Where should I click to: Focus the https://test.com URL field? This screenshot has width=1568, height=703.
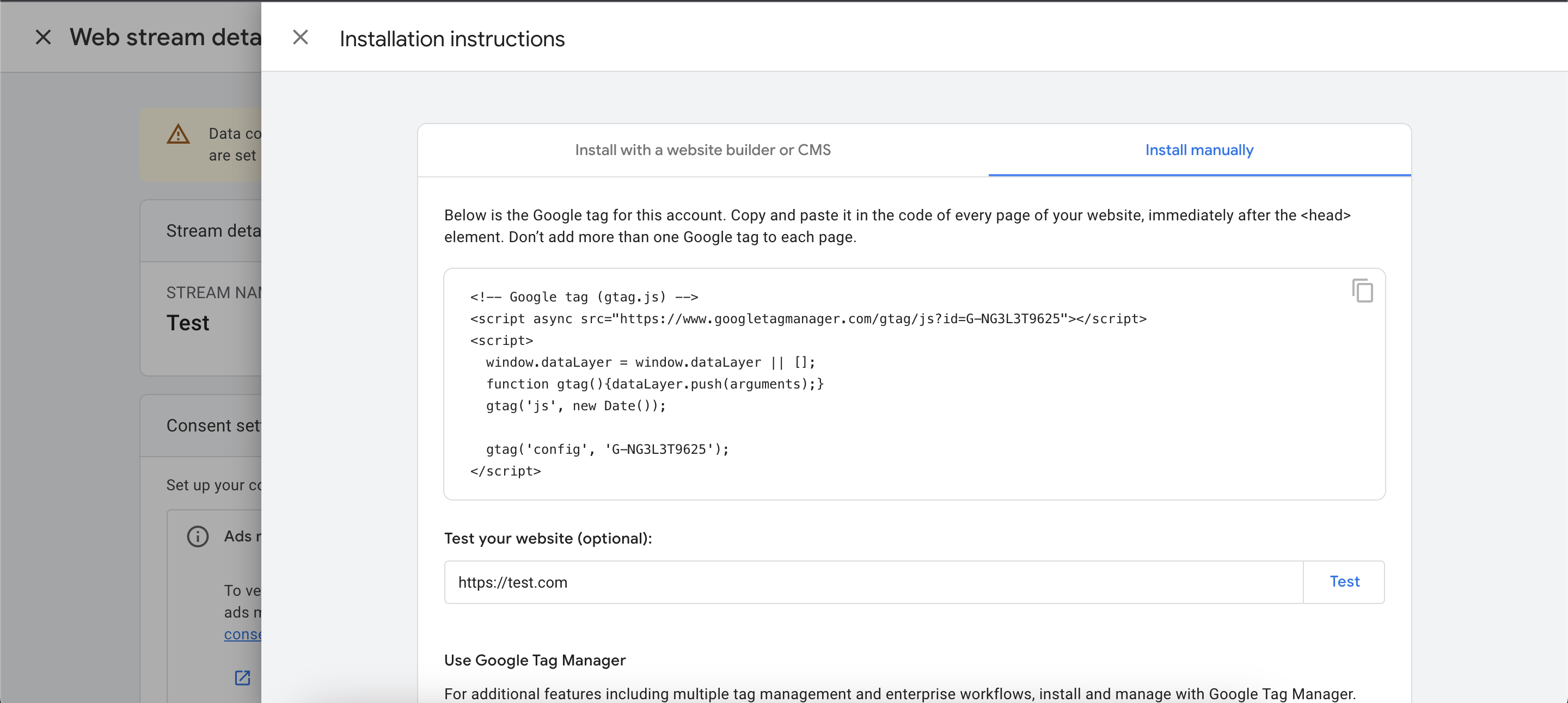[x=873, y=582]
